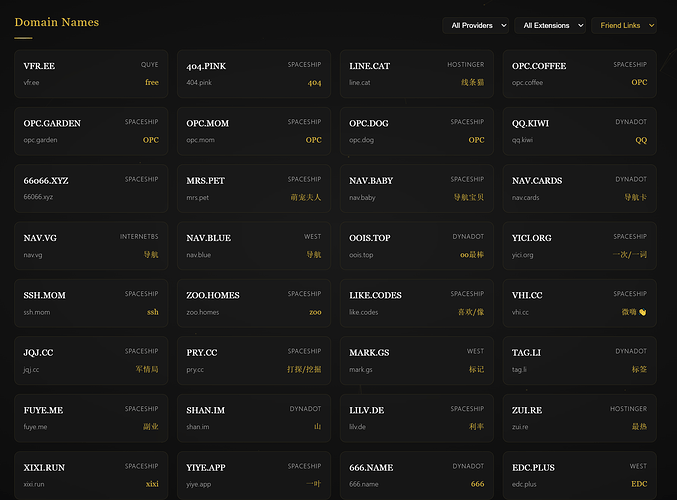Open the LIKE.CODES domain card
The width and height of the screenshot is (677, 500).
[x=417, y=303]
